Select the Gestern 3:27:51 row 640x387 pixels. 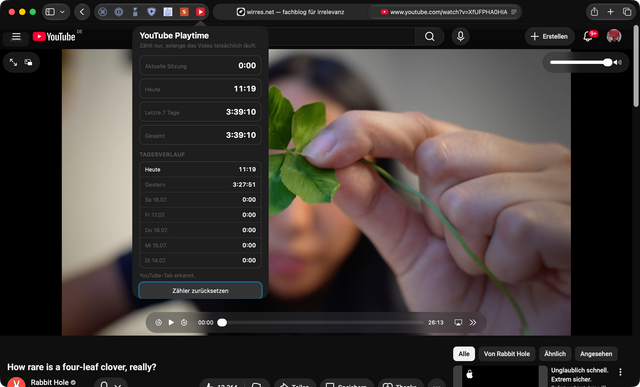click(x=200, y=185)
